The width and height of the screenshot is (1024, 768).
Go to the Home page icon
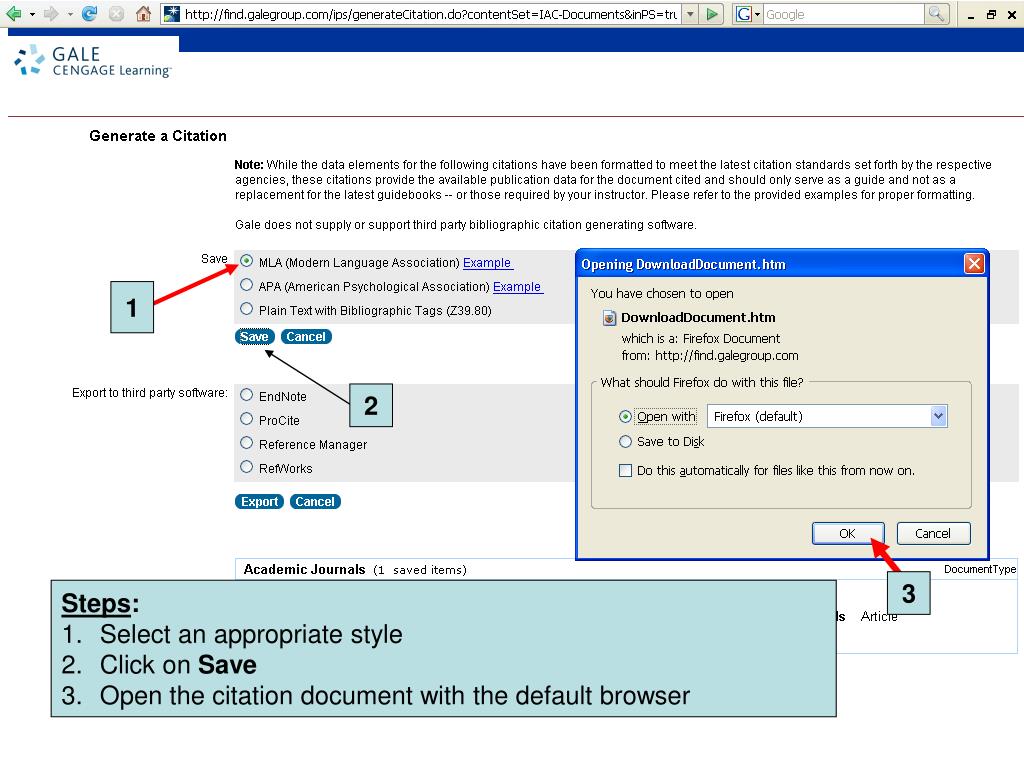(x=144, y=14)
